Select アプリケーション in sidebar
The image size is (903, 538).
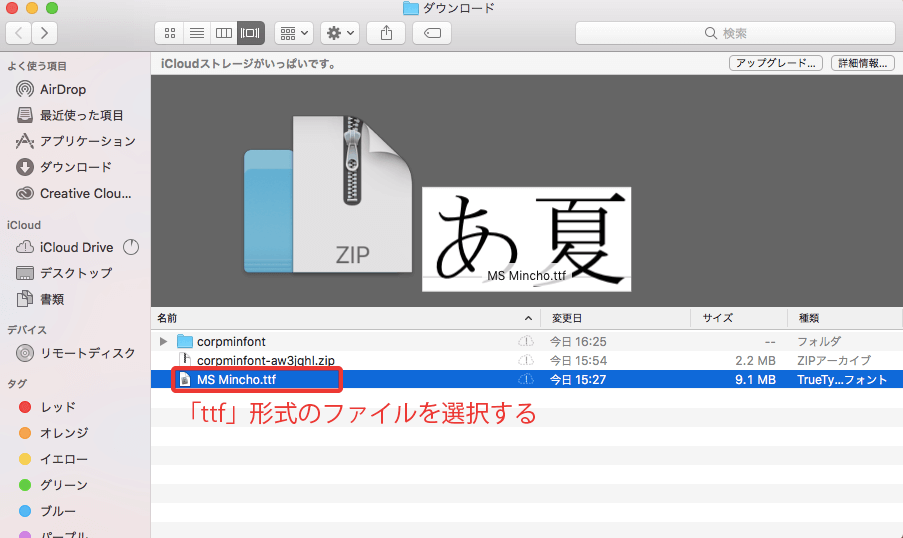coord(87,141)
